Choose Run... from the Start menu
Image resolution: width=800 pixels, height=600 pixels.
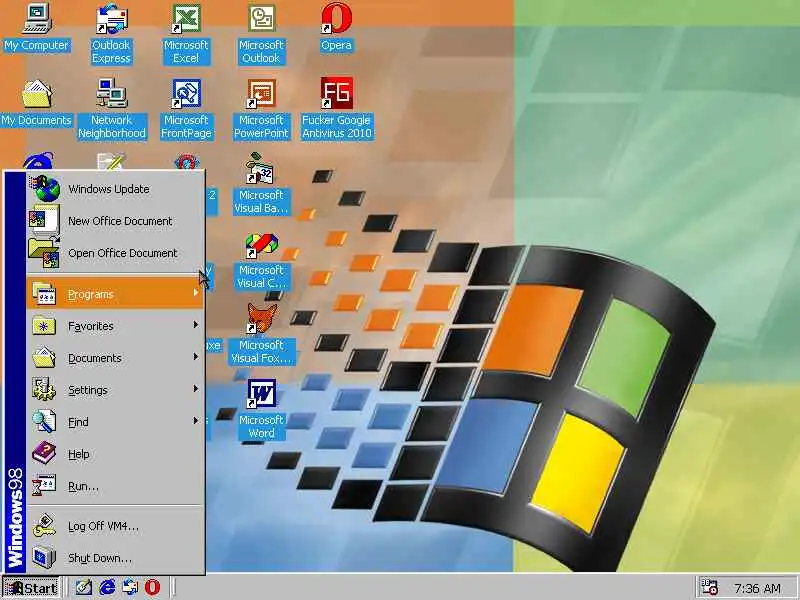click(x=115, y=486)
